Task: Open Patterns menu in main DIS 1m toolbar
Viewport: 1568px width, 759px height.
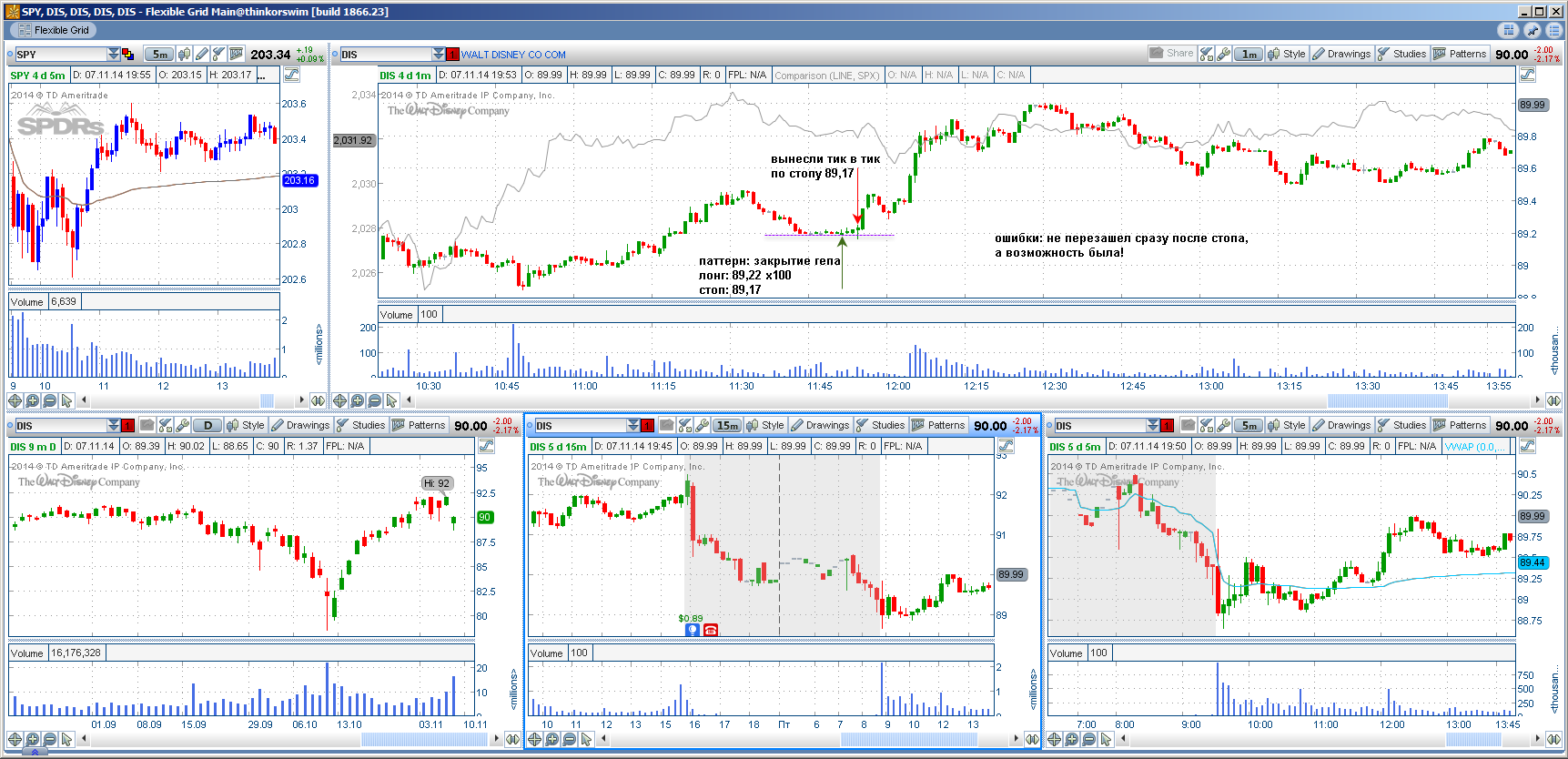Action: pyautogui.click(x=1460, y=55)
